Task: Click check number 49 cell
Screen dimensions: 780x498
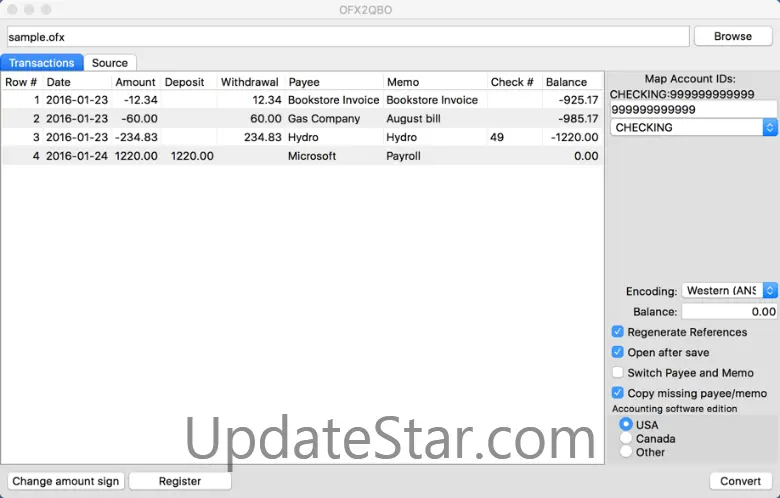Action: tap(514, 137)
